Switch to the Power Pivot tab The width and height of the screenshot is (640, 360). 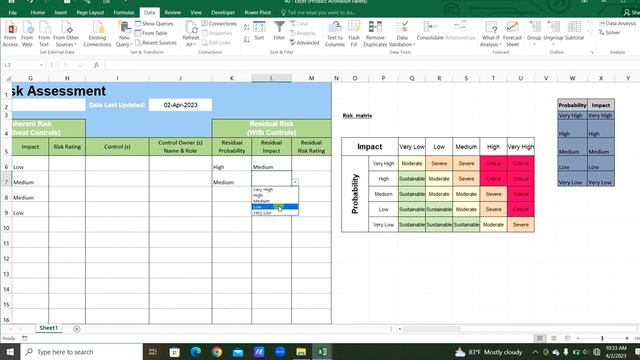click(x=258, y=13)
